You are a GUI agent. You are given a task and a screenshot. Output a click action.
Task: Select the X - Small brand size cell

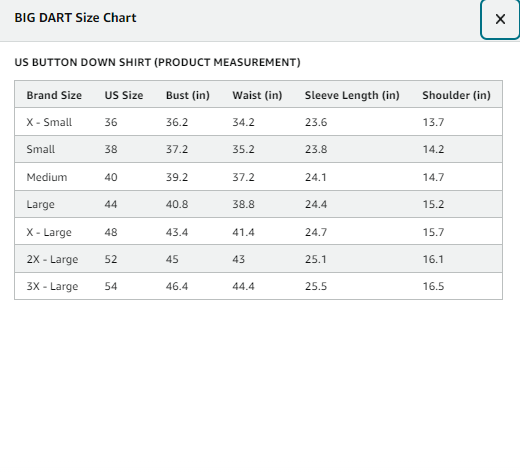(49, 122)
